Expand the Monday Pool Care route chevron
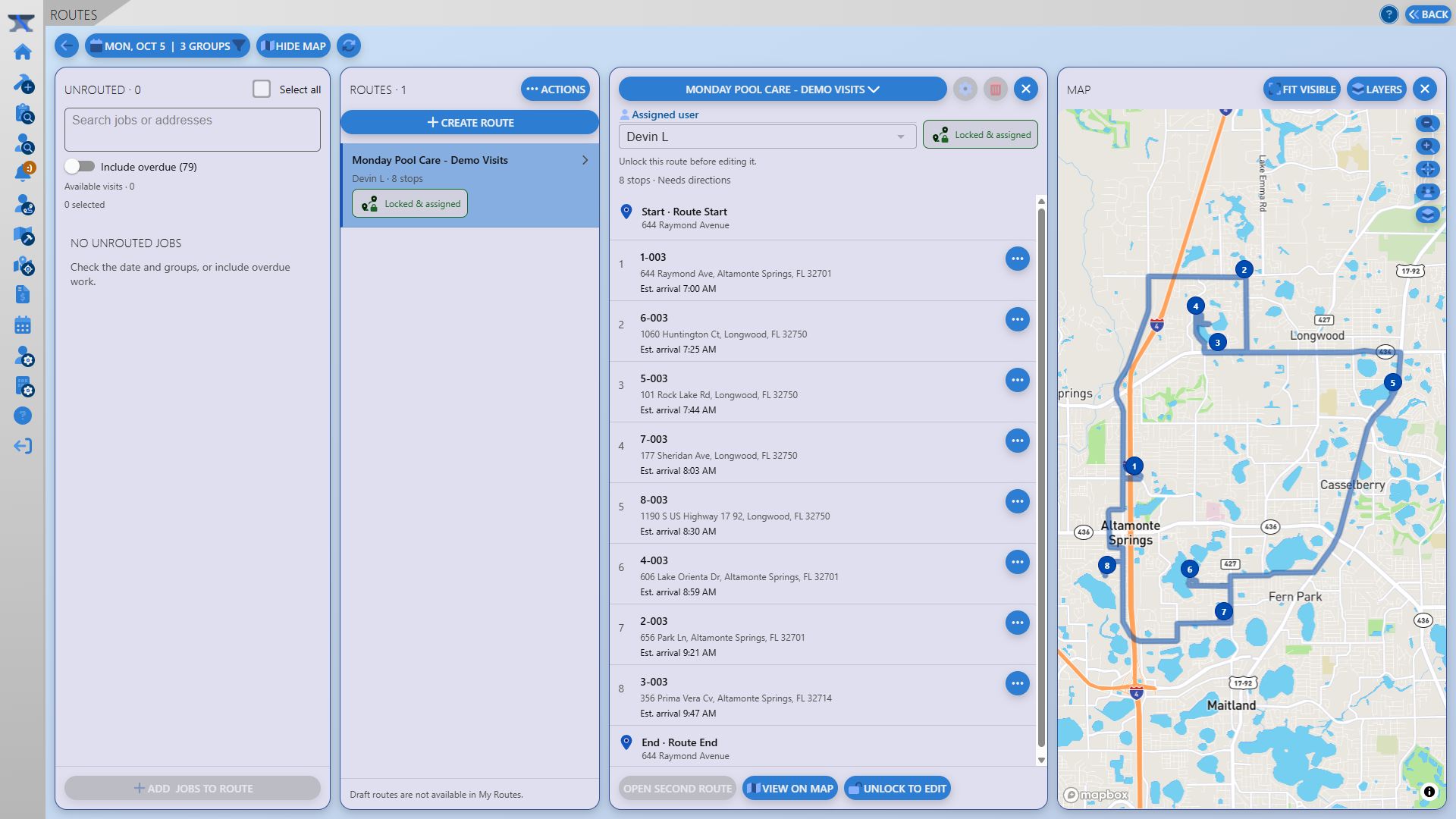 point(585,160)
